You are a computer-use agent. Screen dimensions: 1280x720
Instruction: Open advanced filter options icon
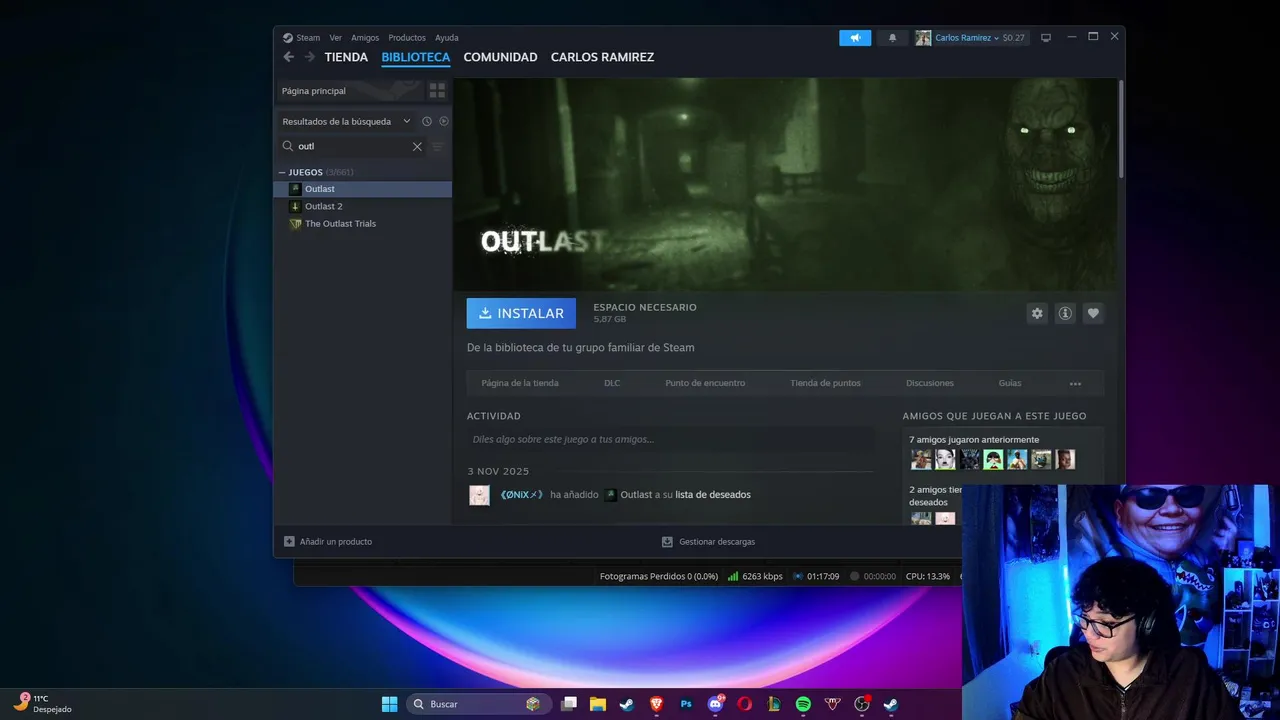(x=437, y=146)
